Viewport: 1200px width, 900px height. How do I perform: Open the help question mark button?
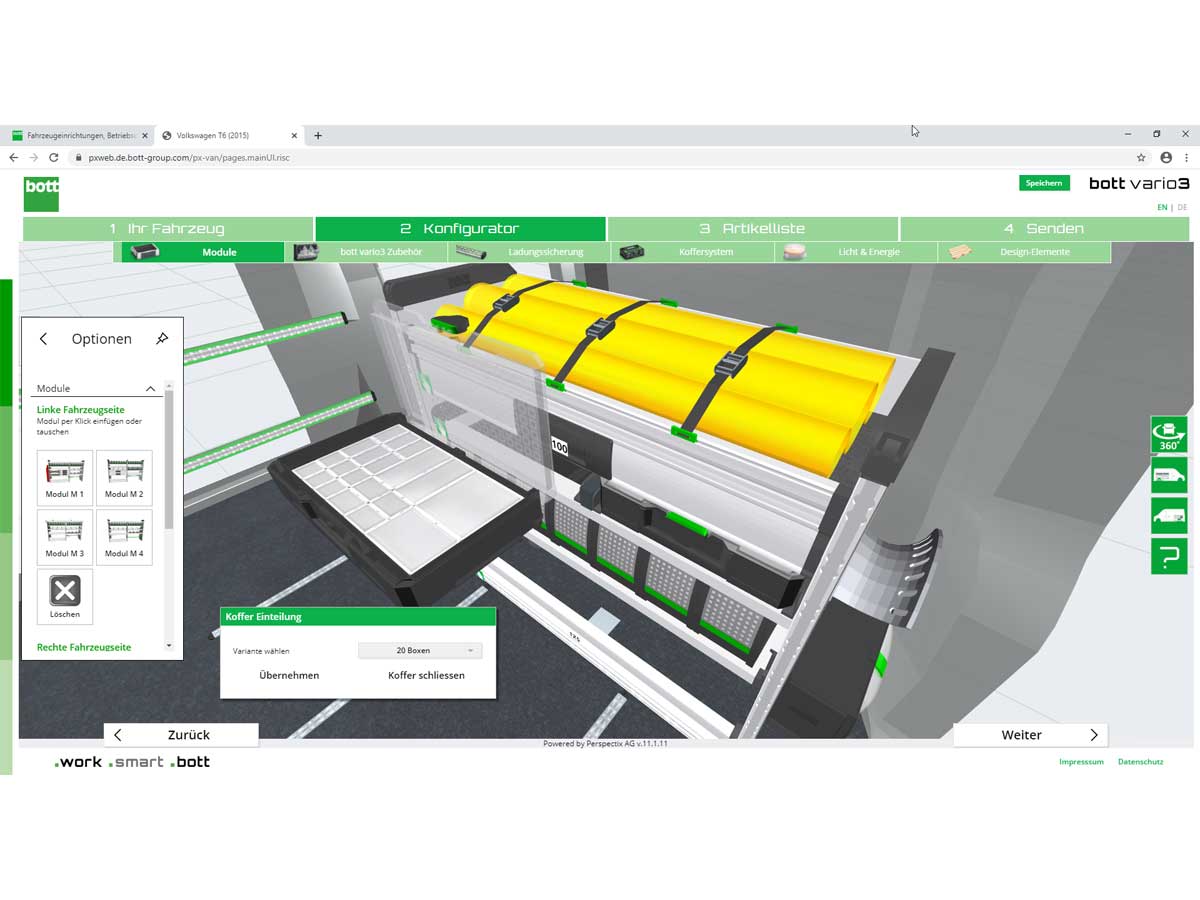tap(1169, 556)
